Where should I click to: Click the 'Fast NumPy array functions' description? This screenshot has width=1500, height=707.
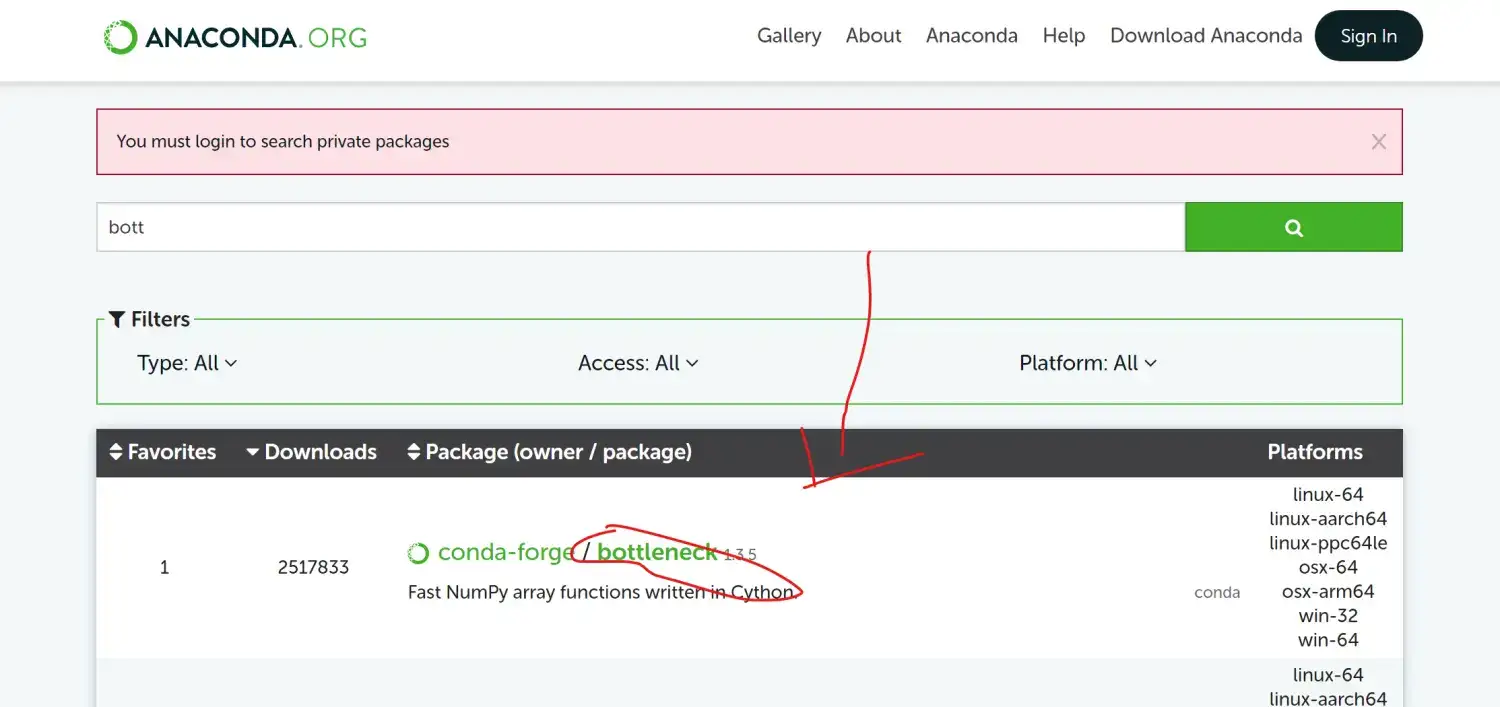coord(601,592)
